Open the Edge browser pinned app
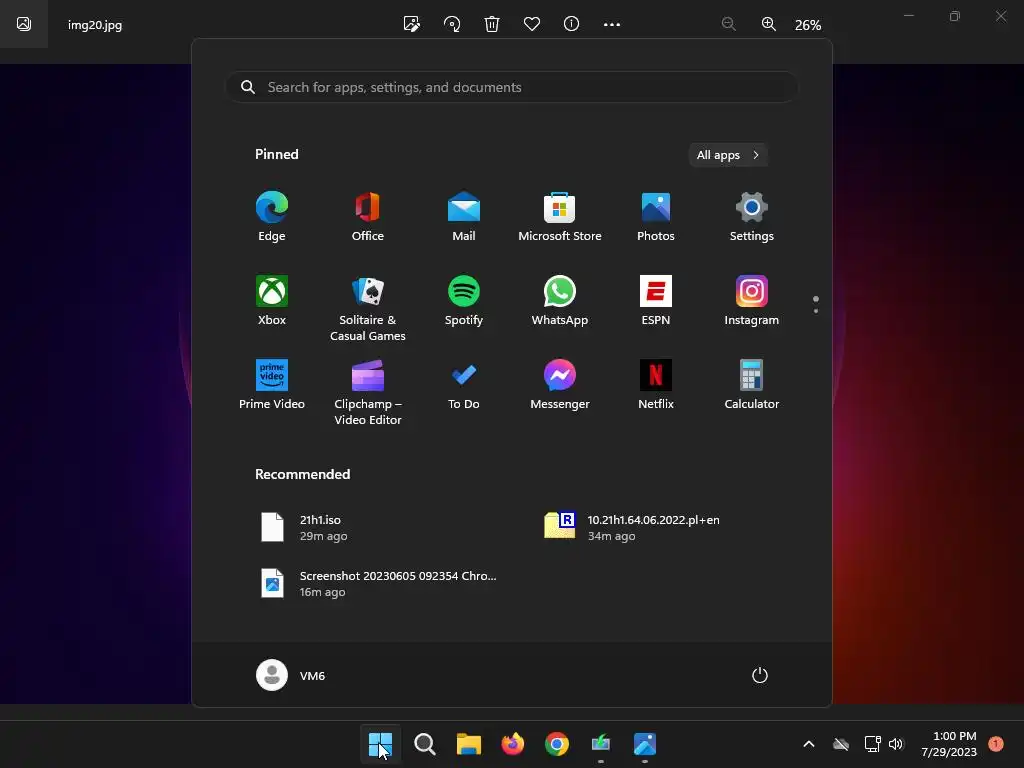The image size is (1024, 768). click(x=272, y=217)
